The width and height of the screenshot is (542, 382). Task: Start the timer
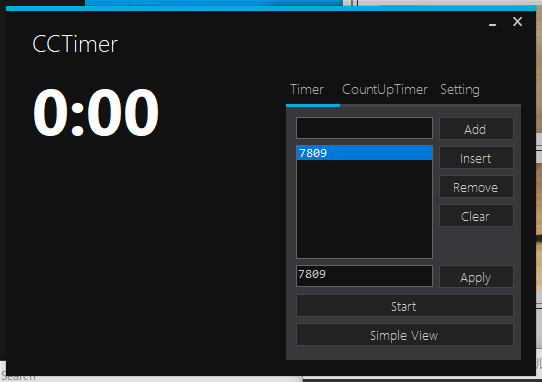(x=404, y=306)
